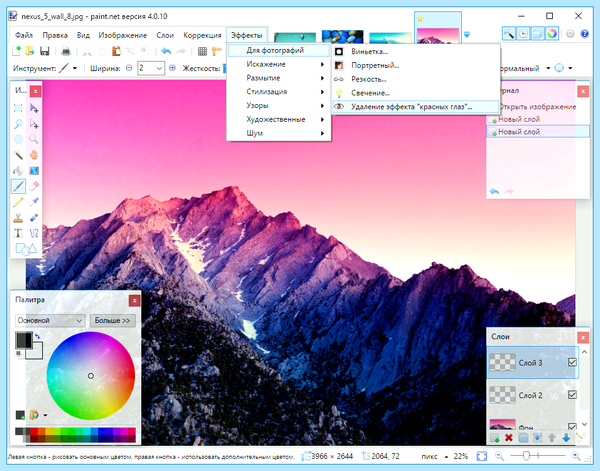
Task: Select the Clone Stamp tool
Action: tap(18, 218)
